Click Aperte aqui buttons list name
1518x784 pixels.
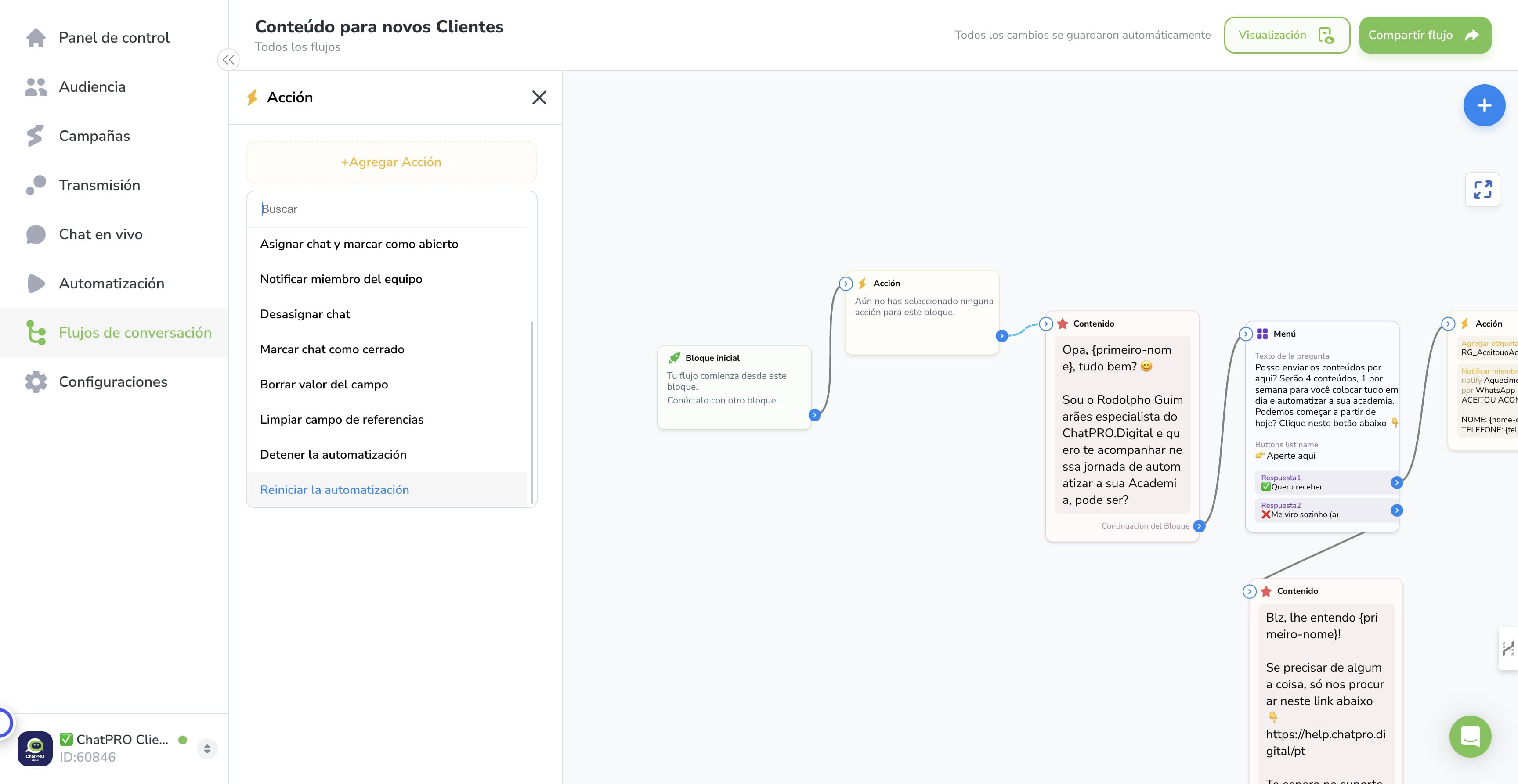click(x=1285, y=456)
